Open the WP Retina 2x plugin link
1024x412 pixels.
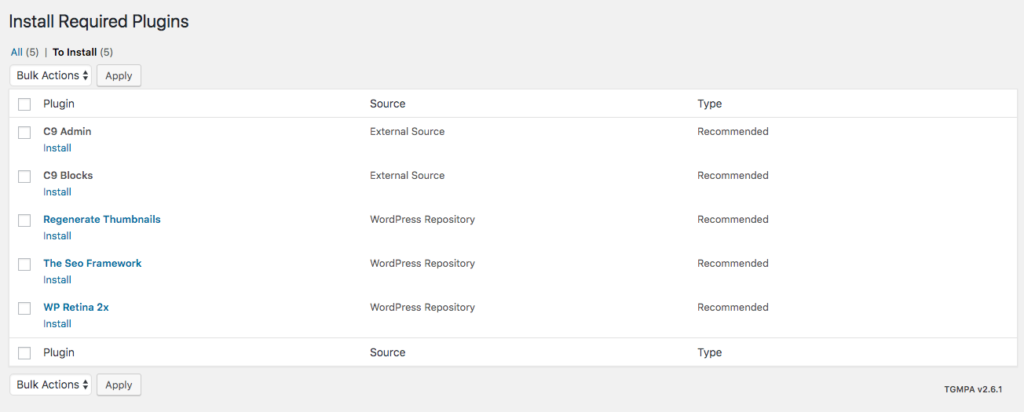76,307
